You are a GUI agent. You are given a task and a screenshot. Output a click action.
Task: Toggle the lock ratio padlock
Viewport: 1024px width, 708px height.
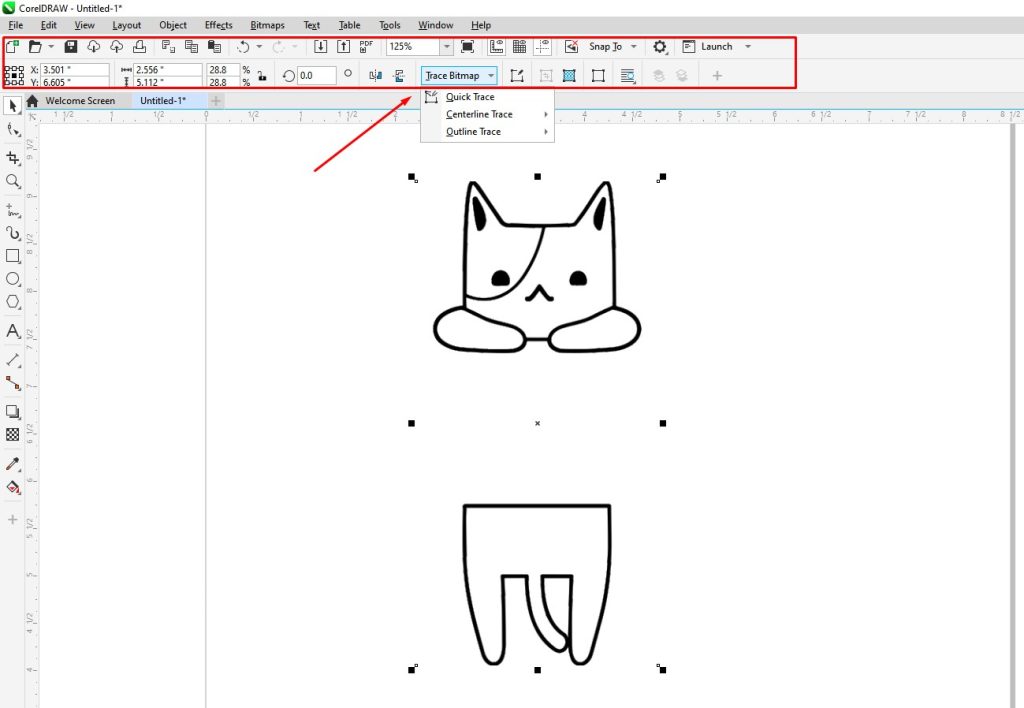pyautogui.click(x=262, y=76)
